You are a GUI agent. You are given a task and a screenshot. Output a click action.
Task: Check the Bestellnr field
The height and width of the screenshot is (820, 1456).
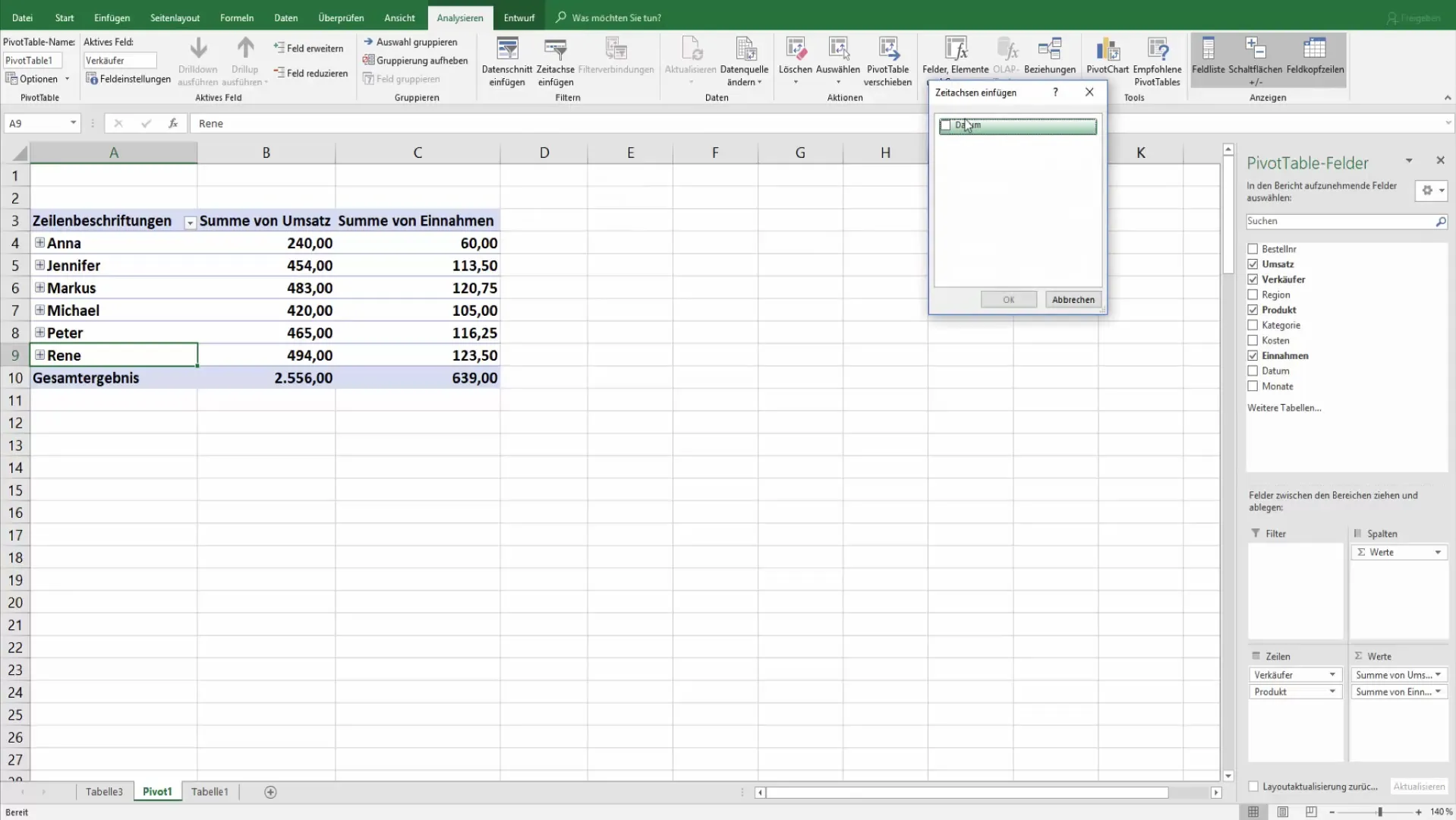[x=1253, y=249]
